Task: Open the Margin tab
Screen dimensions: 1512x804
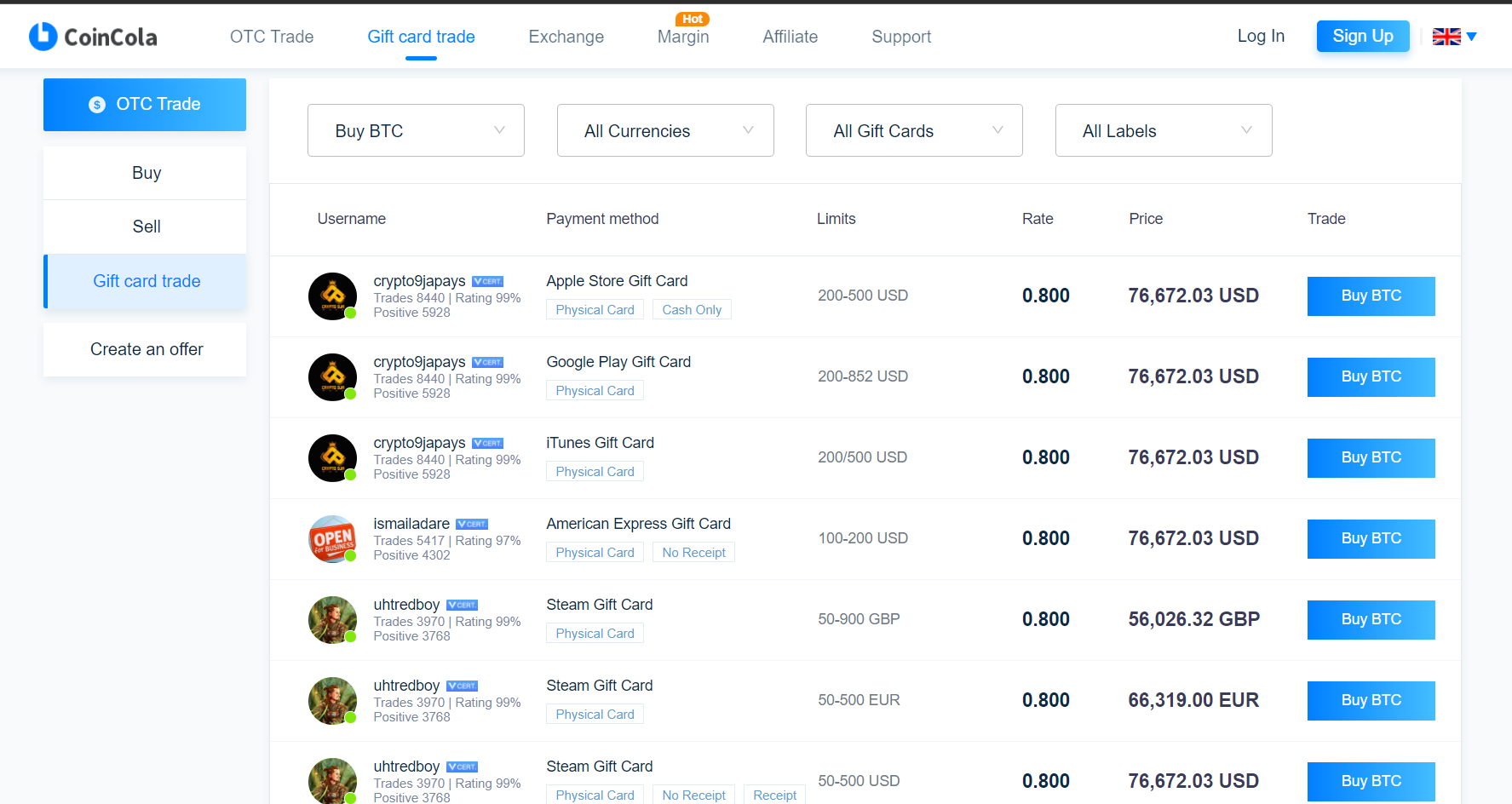Action: coord(683,37)
